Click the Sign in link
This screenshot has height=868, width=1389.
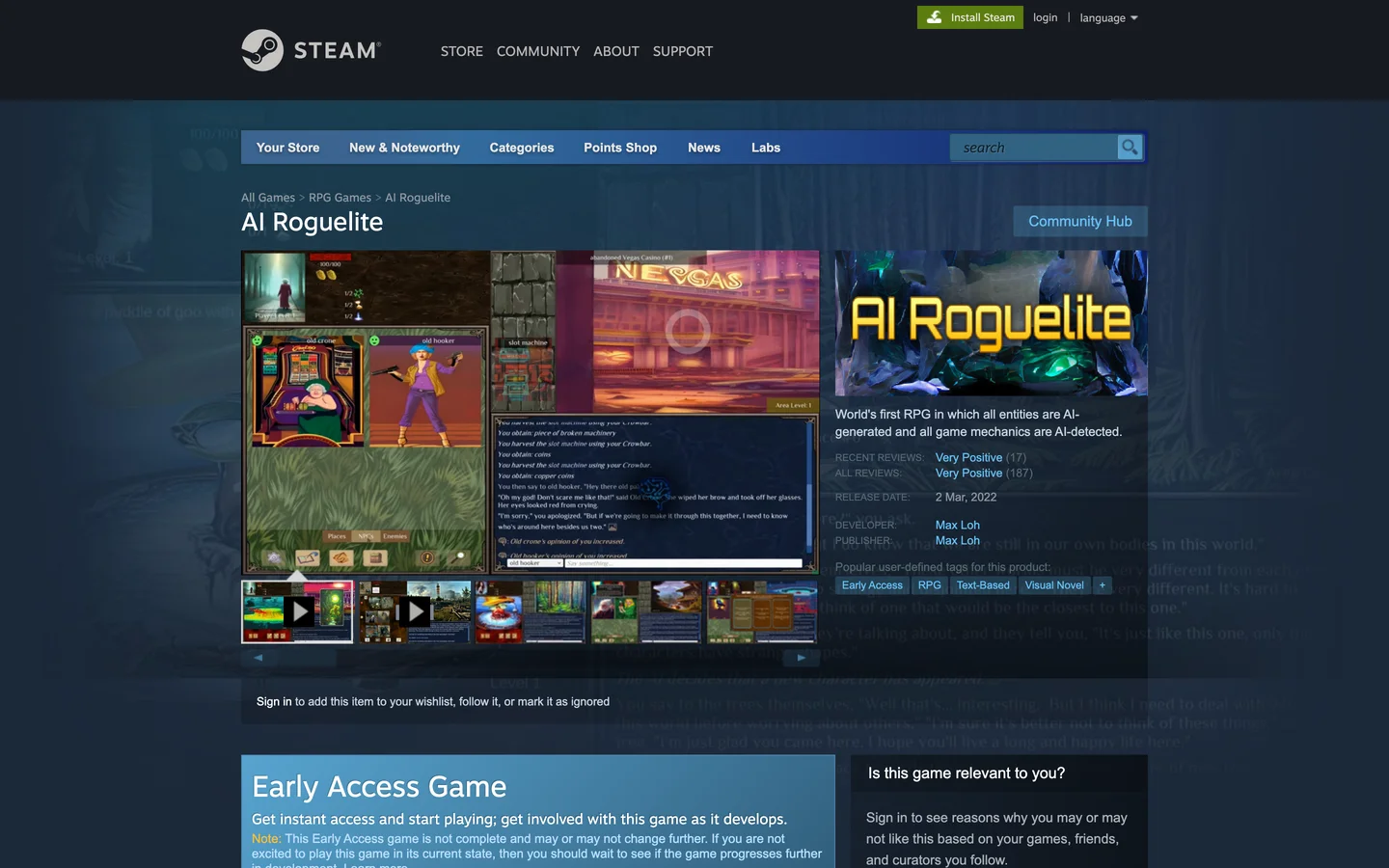click(274, 701)
